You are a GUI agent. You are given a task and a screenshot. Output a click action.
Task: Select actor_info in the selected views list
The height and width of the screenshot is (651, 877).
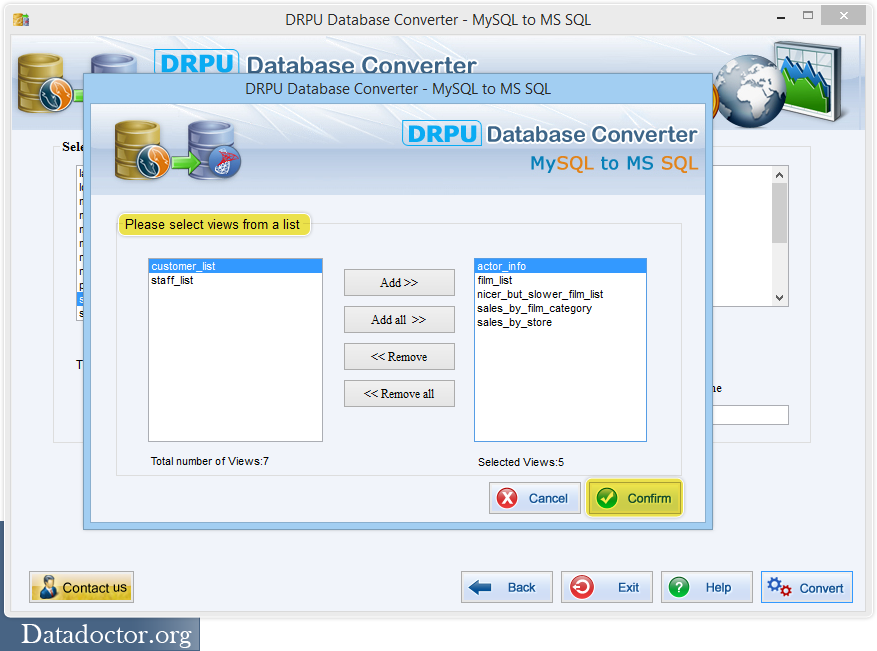[x=560, y=266]
